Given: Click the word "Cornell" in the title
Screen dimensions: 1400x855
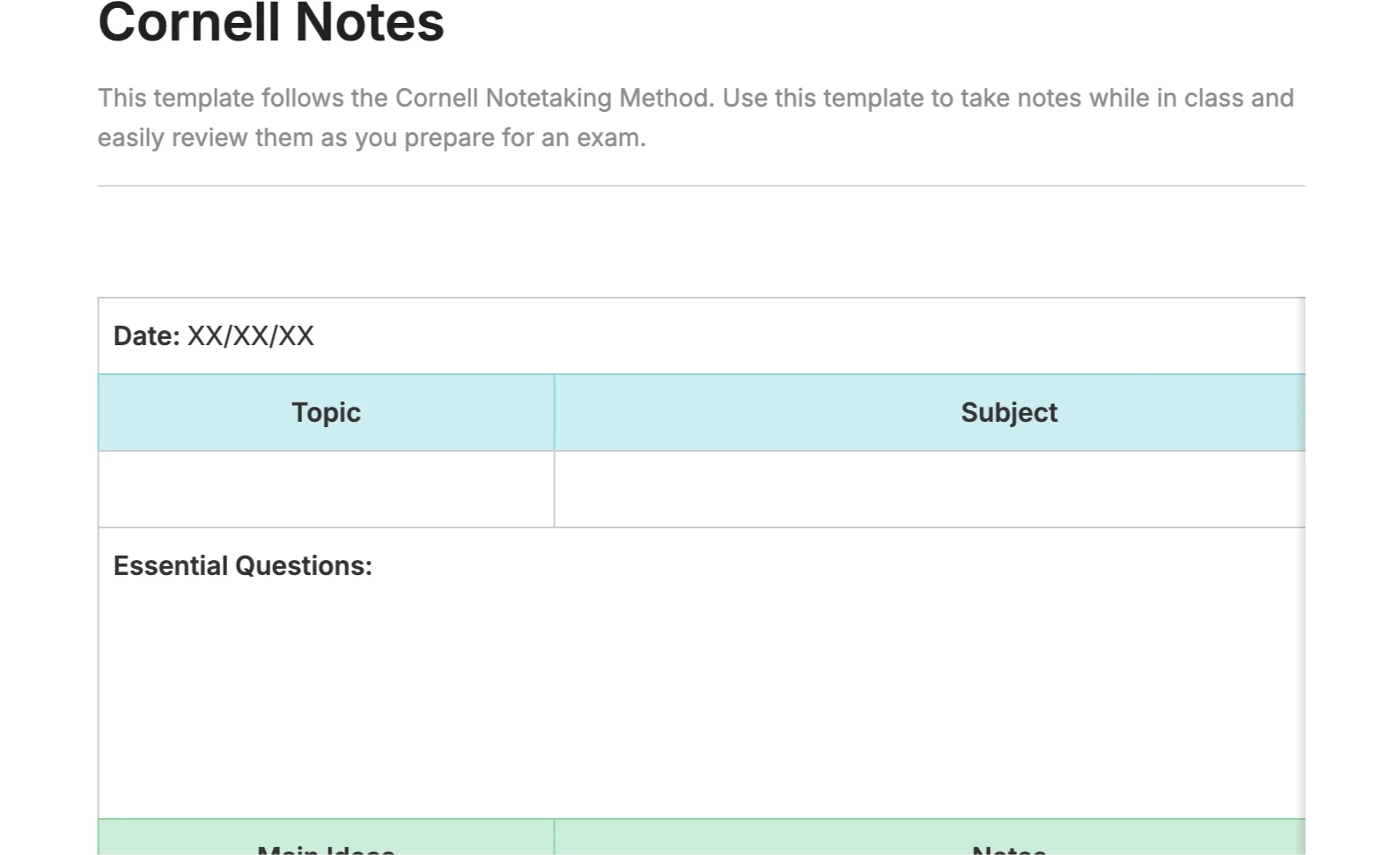Looking at the screenshot, I should (189, 23).
